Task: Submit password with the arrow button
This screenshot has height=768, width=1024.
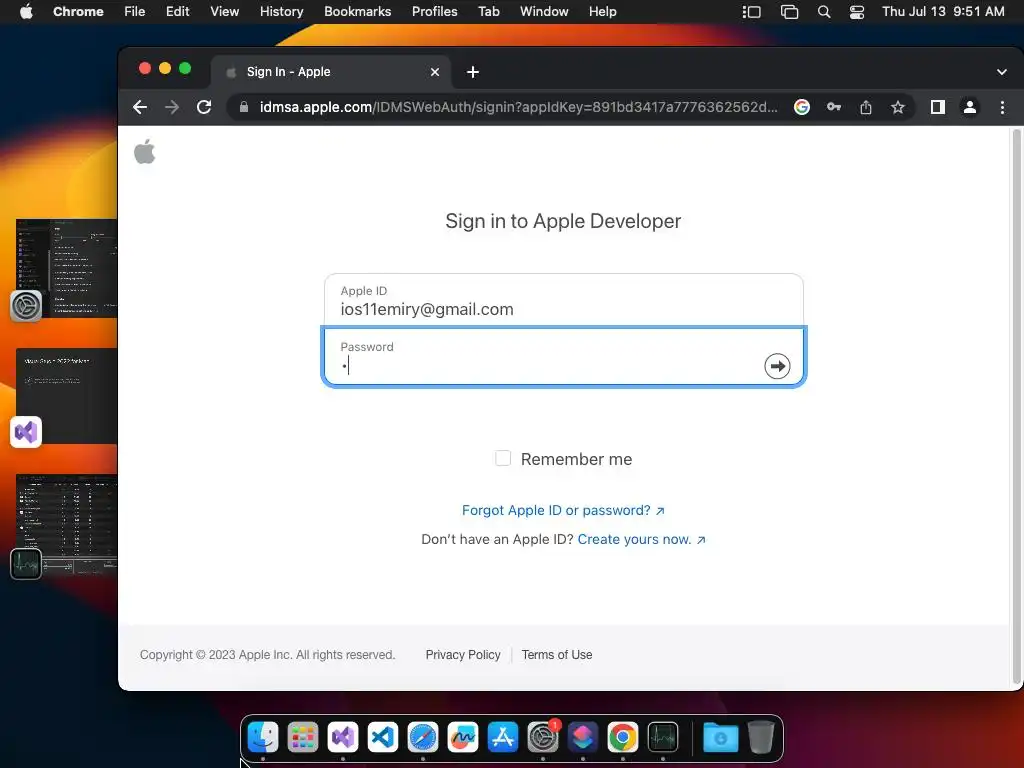Action: pos(777,366)
